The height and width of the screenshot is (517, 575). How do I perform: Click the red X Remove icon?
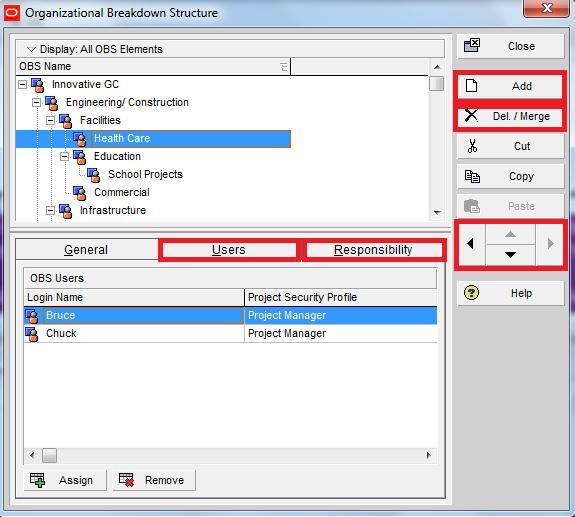click(x=127, y=480)
